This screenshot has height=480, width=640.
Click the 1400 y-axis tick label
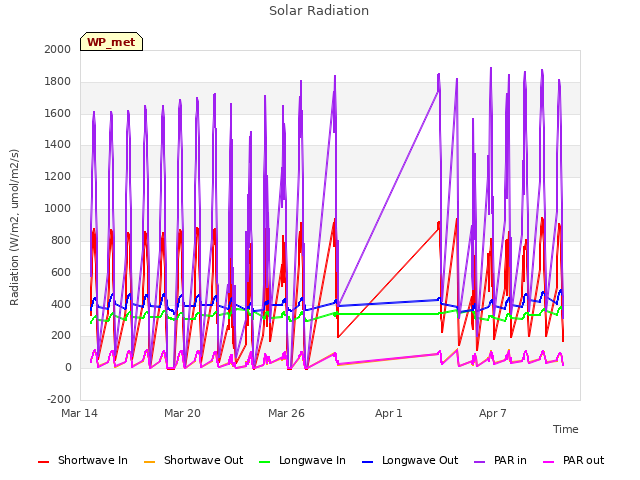coord(58,144)
